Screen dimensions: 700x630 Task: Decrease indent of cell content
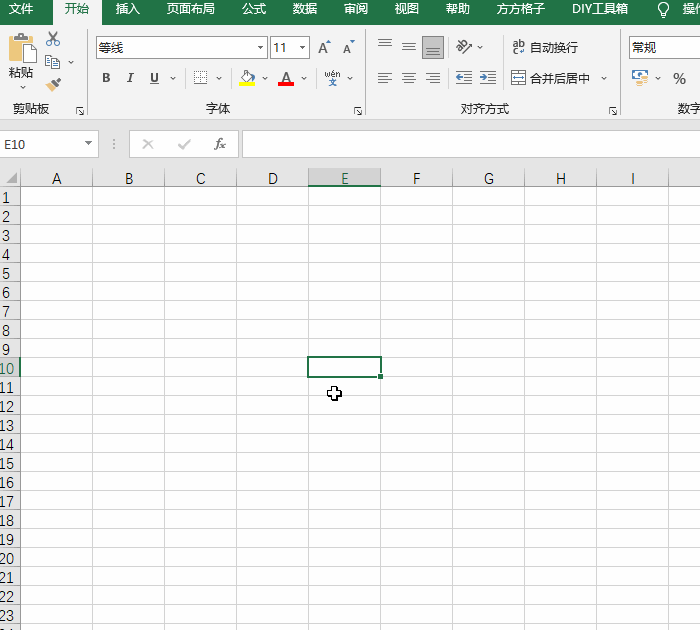click(x=464, y=78)
